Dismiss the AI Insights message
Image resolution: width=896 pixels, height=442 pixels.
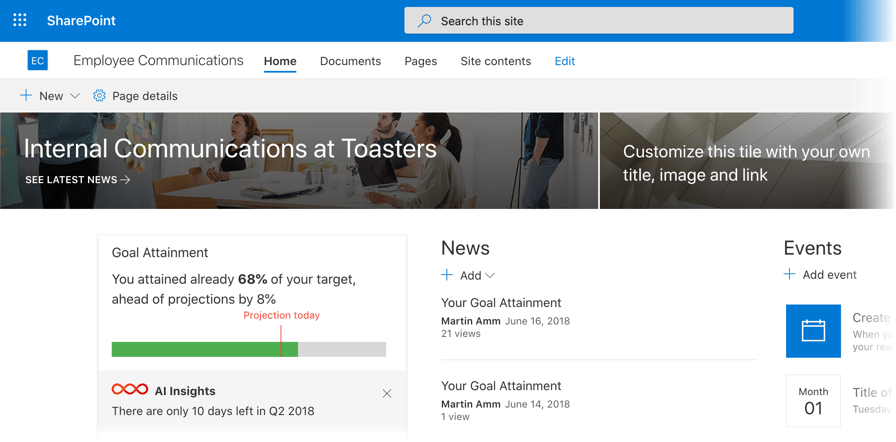coord(387,393)
